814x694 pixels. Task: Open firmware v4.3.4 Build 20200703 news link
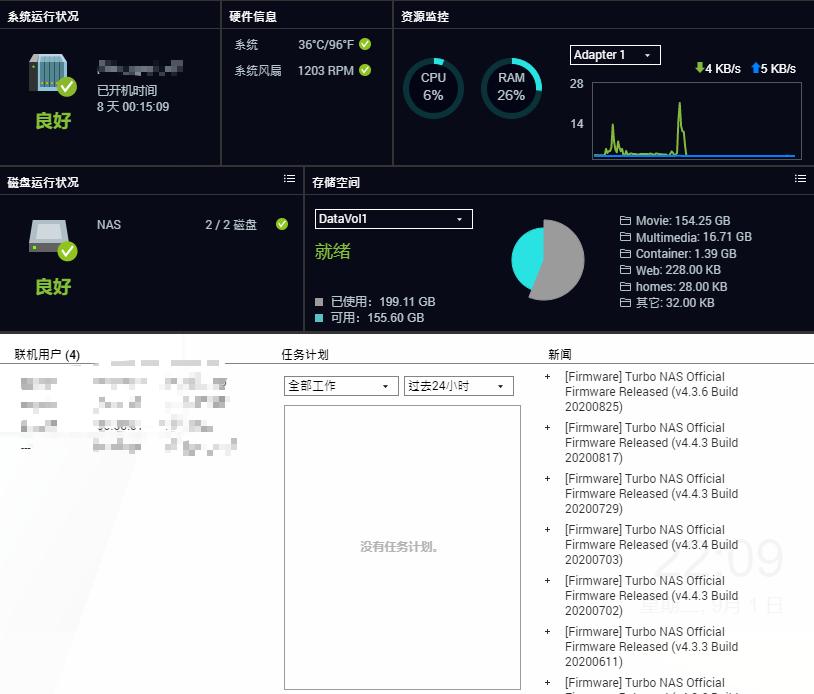pos(652,545)
